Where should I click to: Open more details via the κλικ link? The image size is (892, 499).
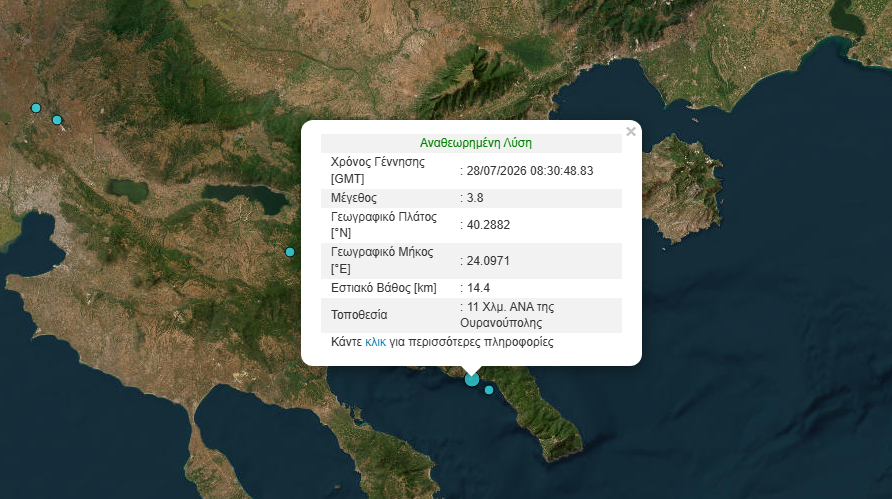[375, 342]
